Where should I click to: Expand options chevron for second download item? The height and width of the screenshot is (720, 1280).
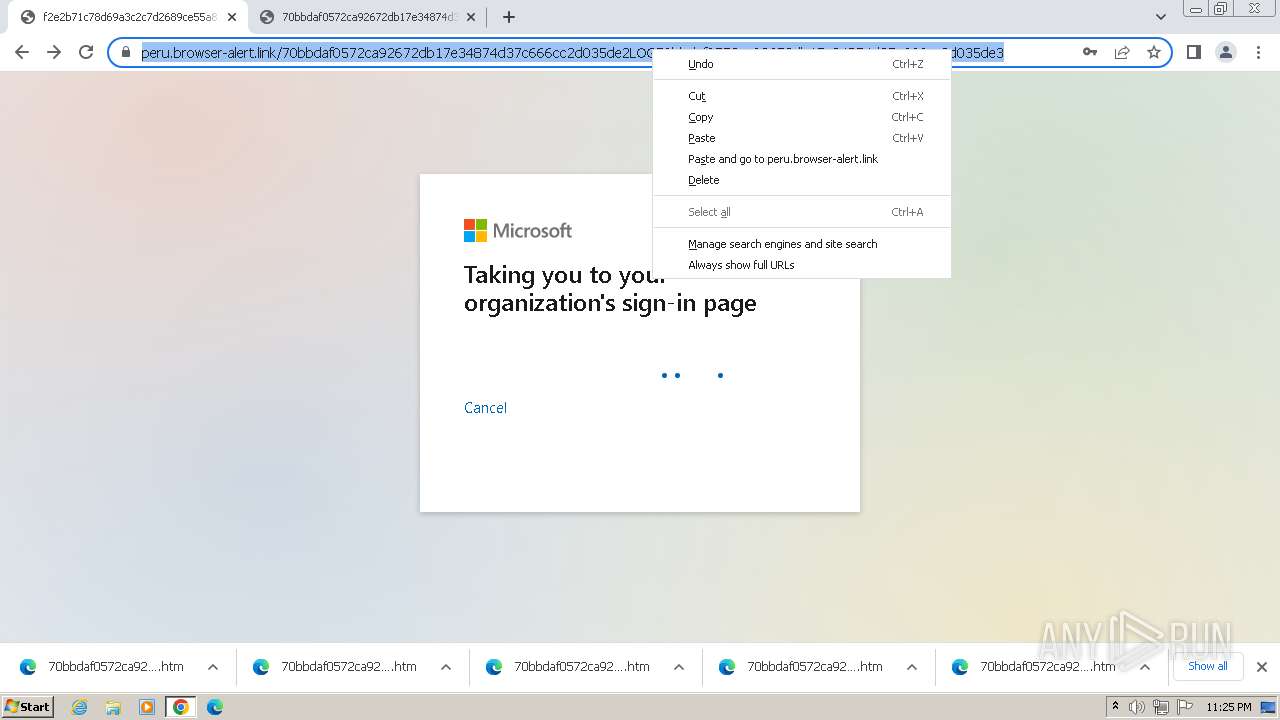pos(446,667)
